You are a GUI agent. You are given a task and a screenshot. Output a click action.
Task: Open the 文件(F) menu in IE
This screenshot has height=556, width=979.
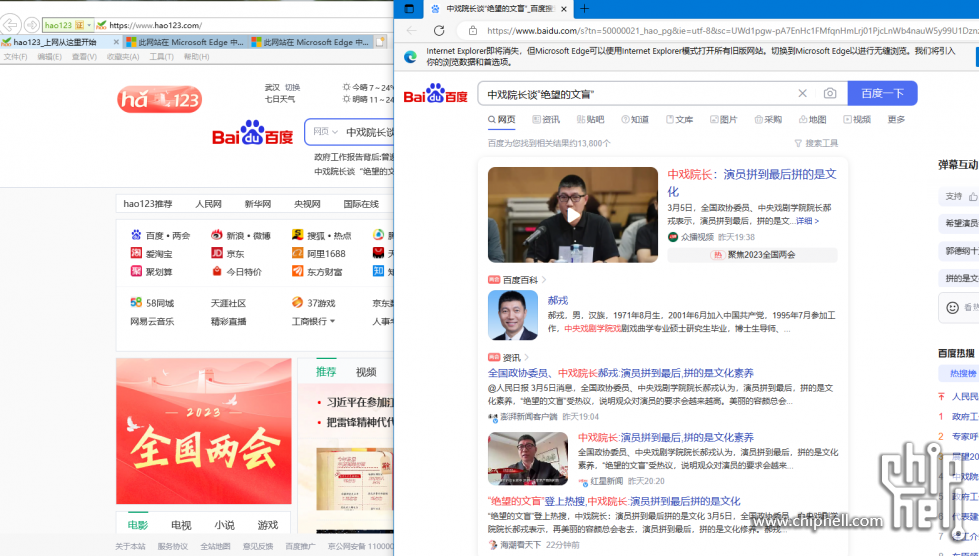[x=16, y=57]
